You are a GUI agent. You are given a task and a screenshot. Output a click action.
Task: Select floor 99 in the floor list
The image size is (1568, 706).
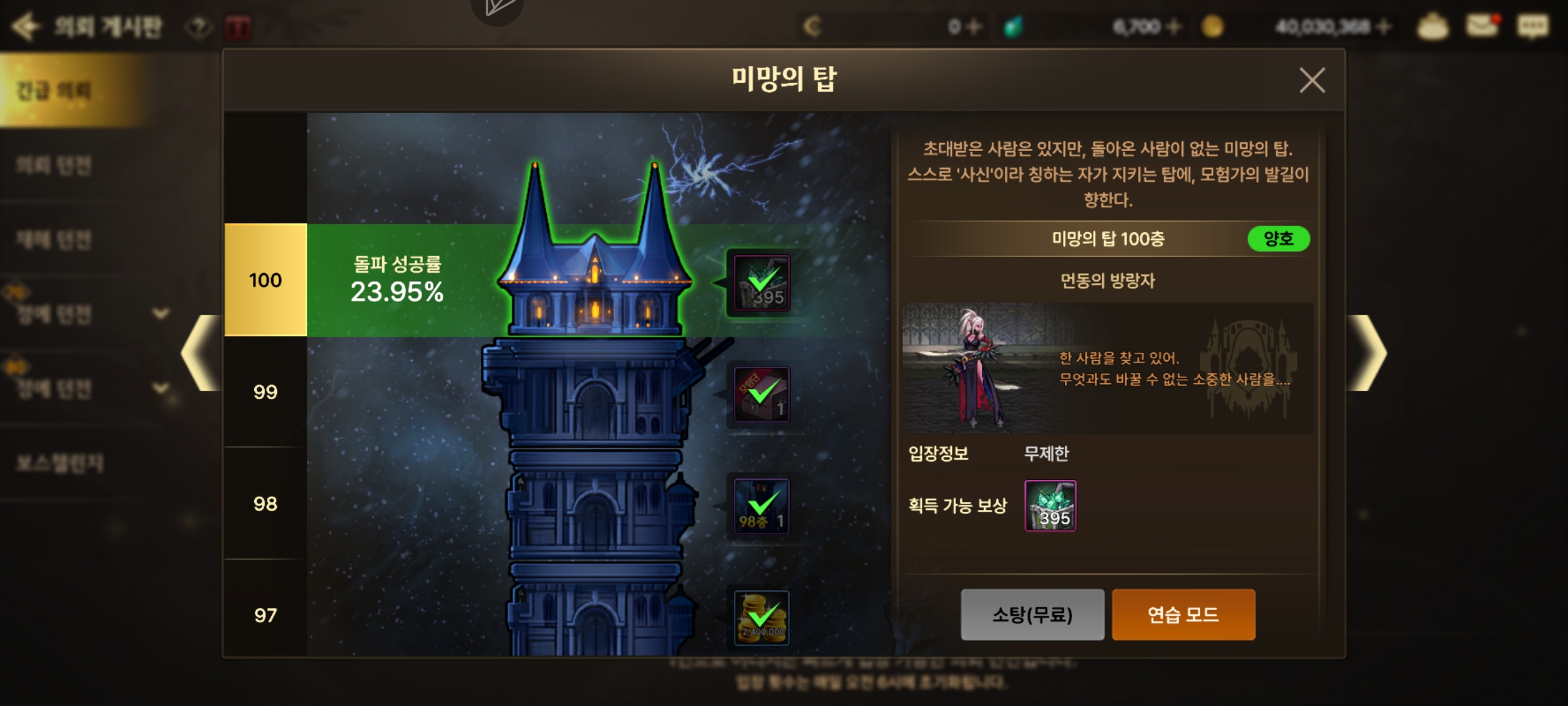[265, 392]
